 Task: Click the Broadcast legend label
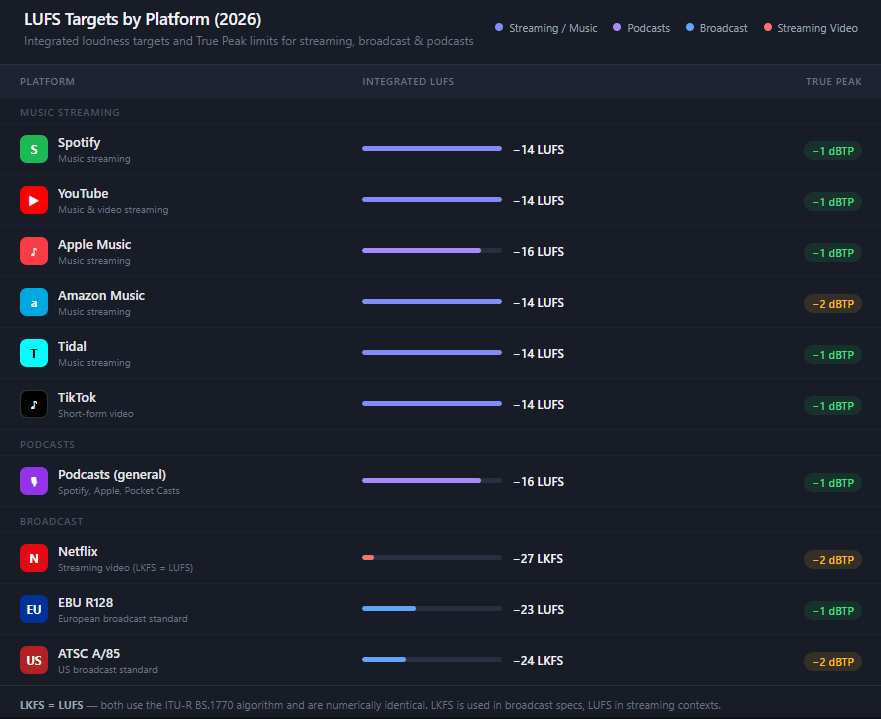click(724, 28)
